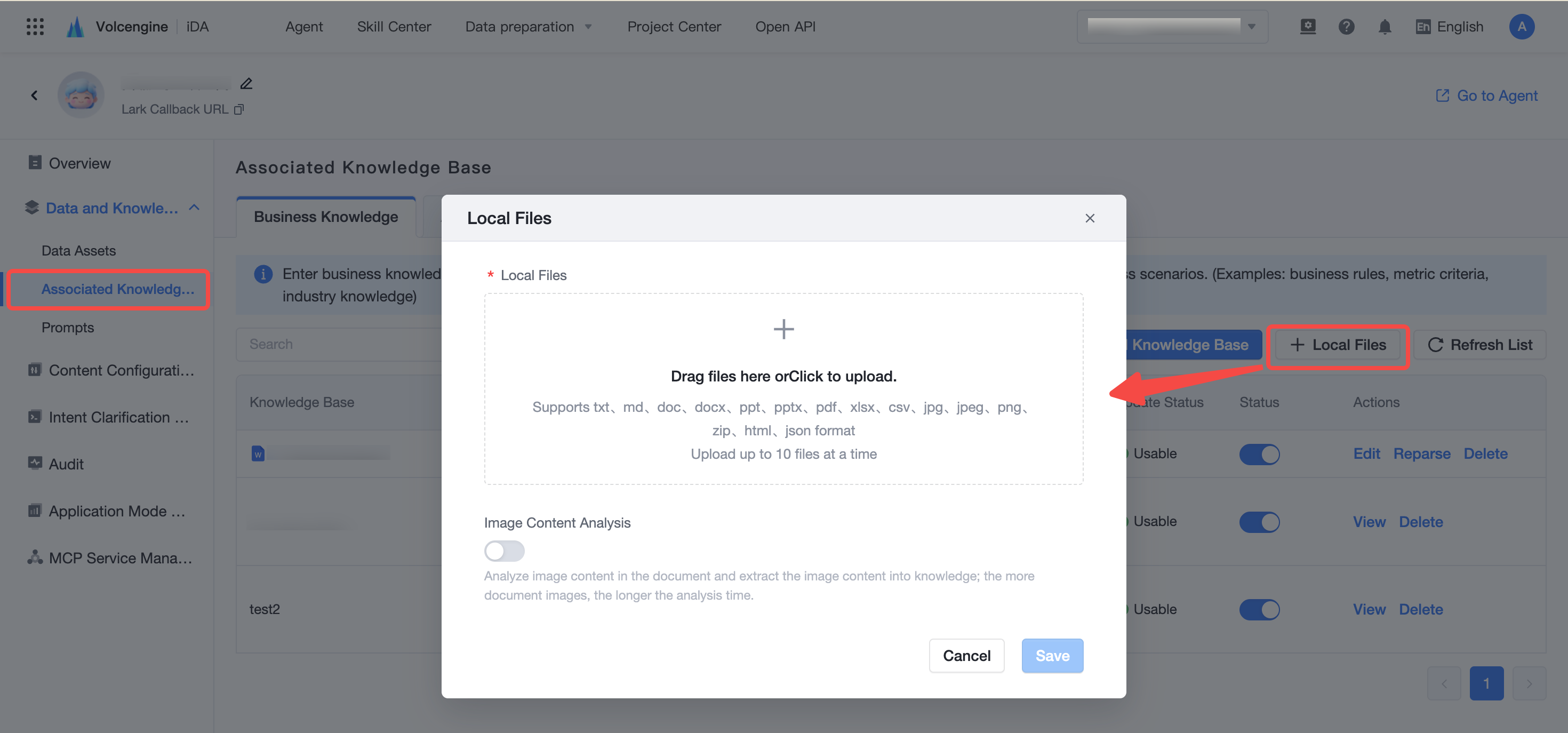Expand Data preparation menu
Screen dimensions: 1568x733
[x=529, y=27]
